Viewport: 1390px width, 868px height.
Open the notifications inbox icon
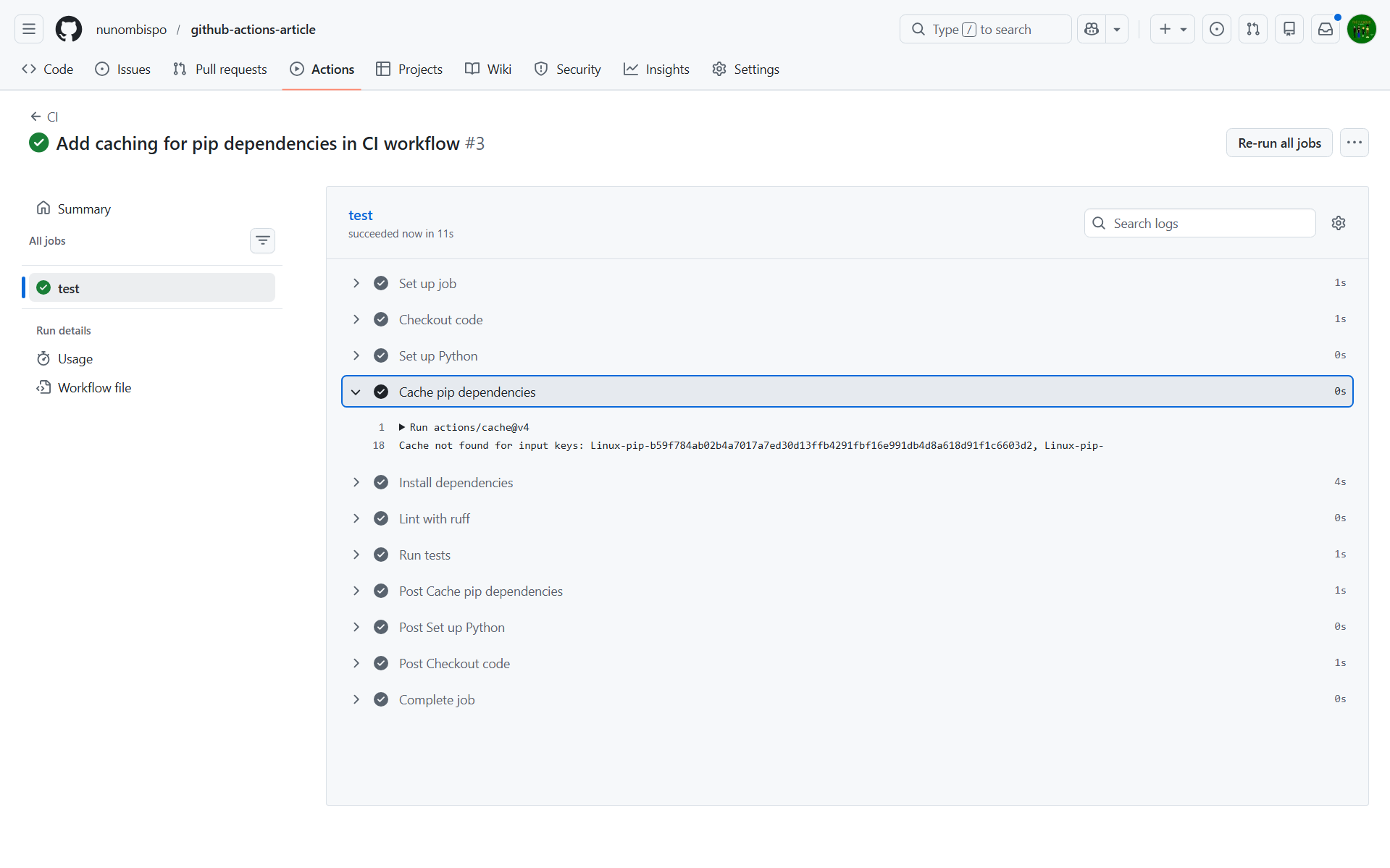click(x=1325, y=29)
